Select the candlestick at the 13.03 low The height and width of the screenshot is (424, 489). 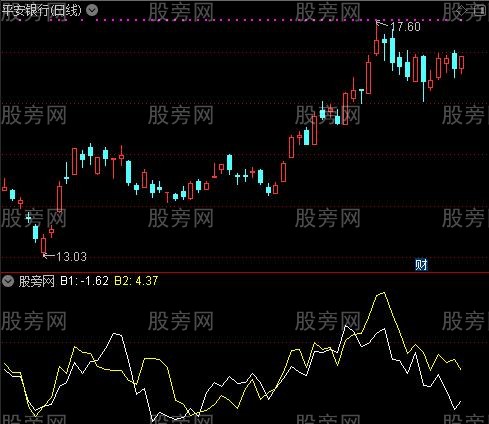[43, 245]
